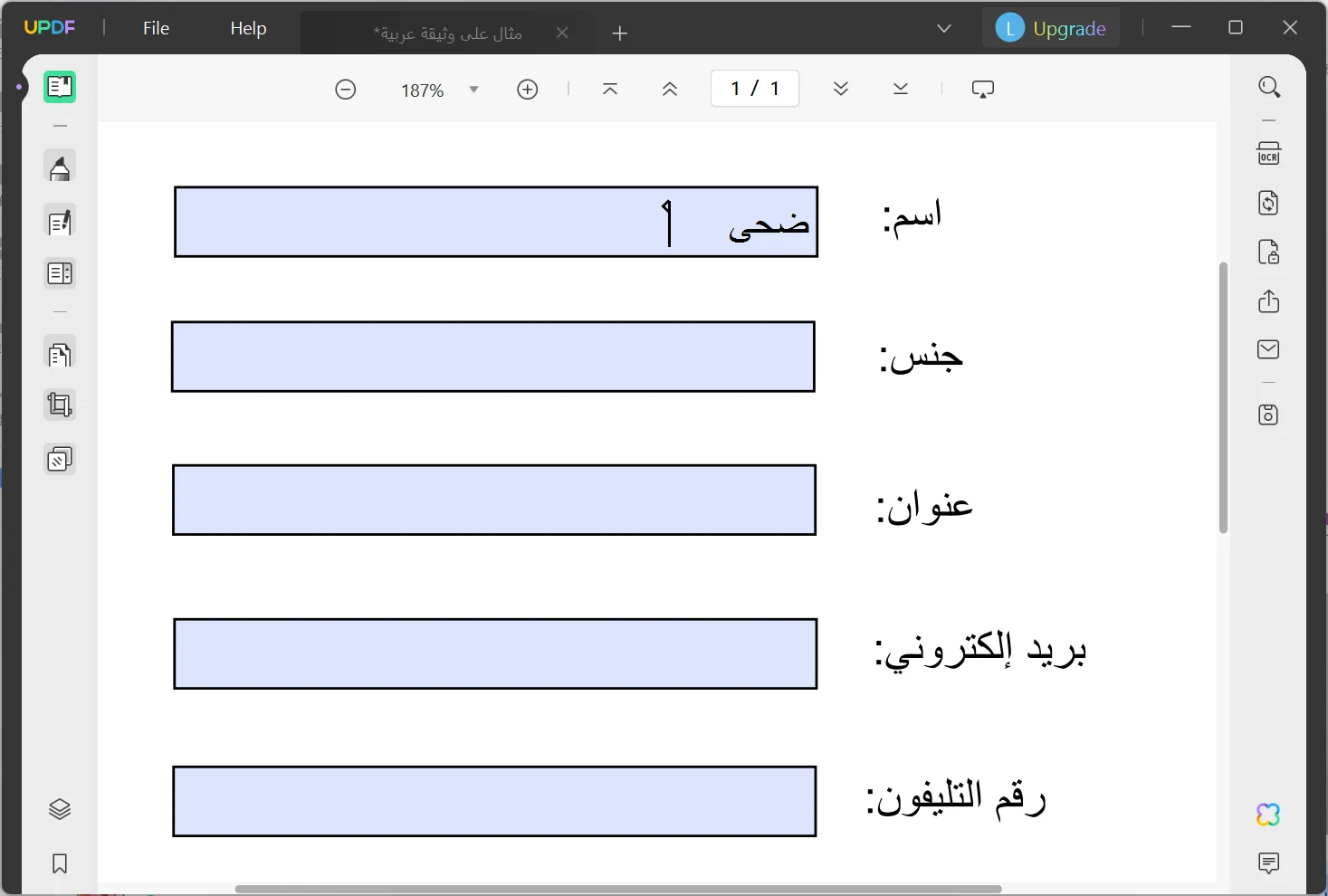Open the File menu
1328x896 pixels.
click(156, 28)
